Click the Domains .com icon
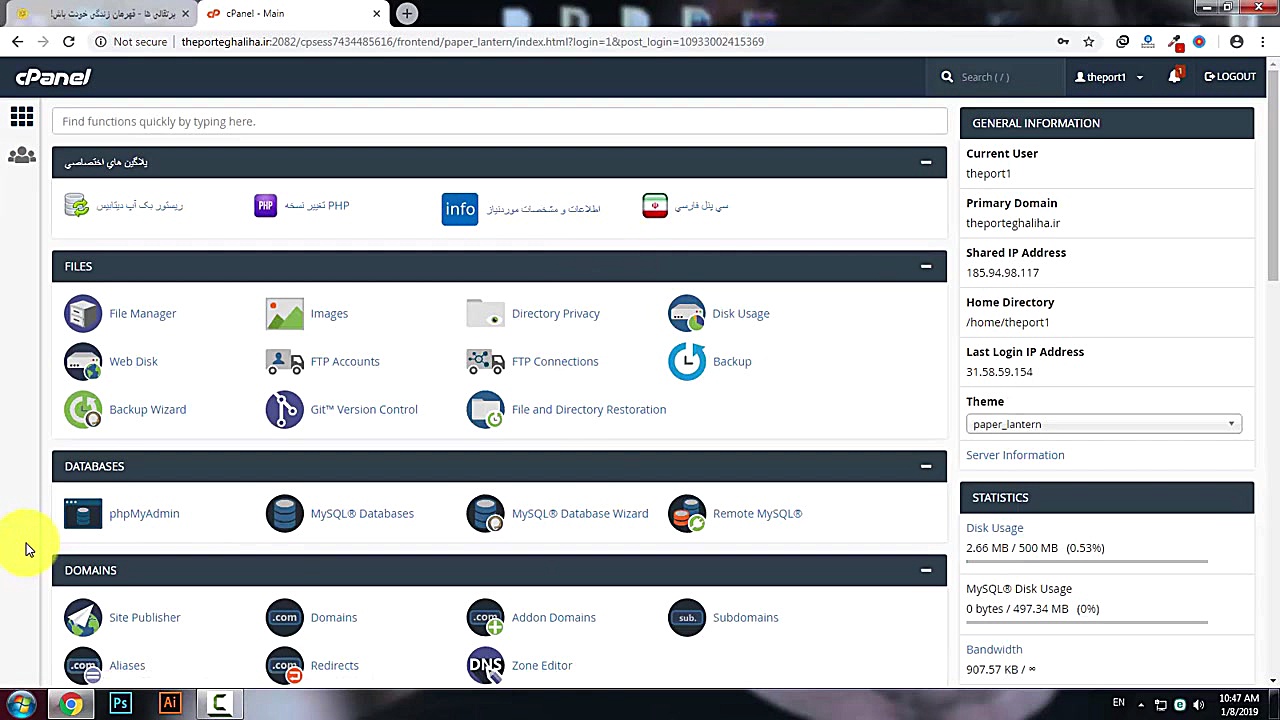 pyautogui.click(x=284, y=618)
